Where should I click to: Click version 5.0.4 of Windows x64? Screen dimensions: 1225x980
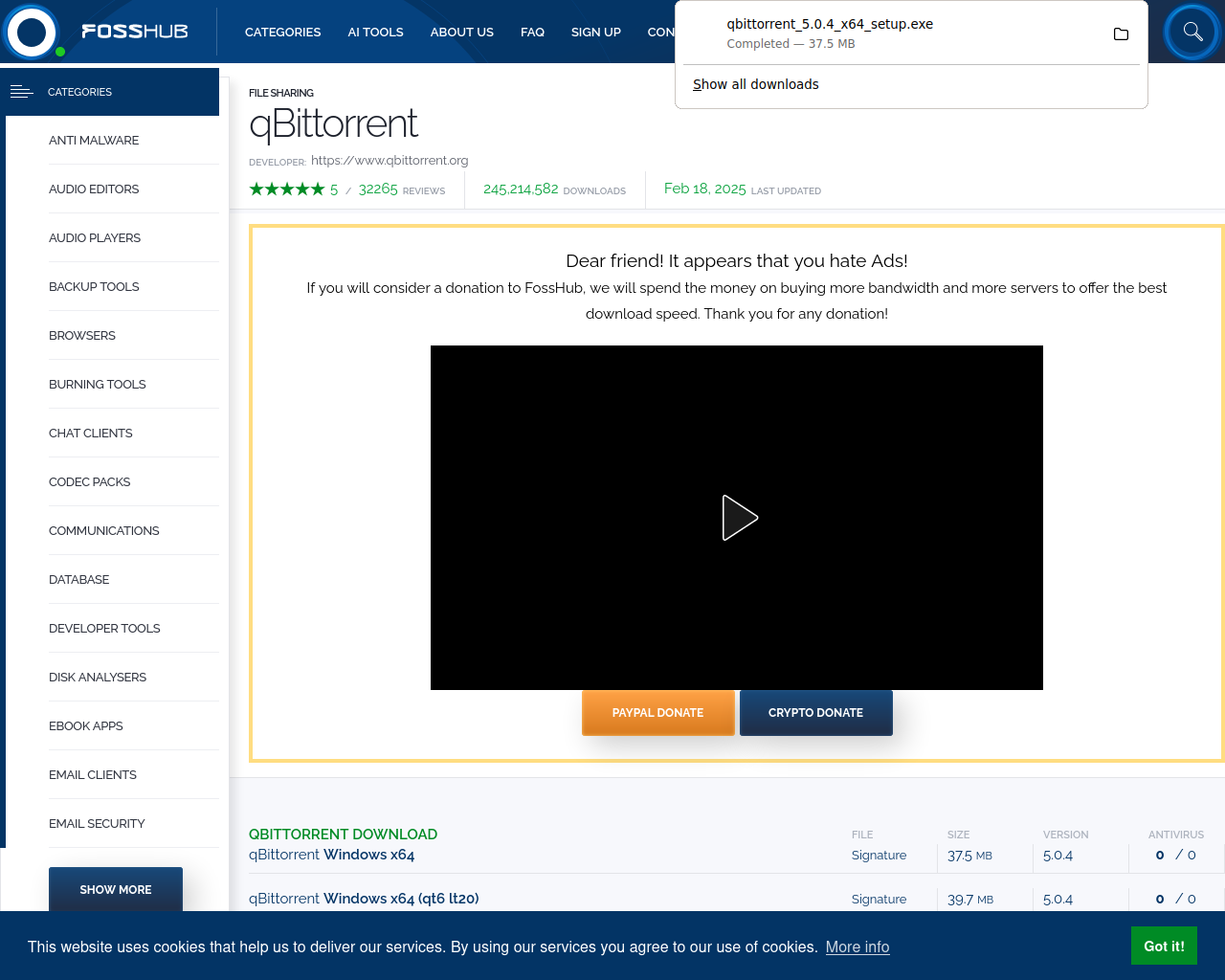point(1058,855)
